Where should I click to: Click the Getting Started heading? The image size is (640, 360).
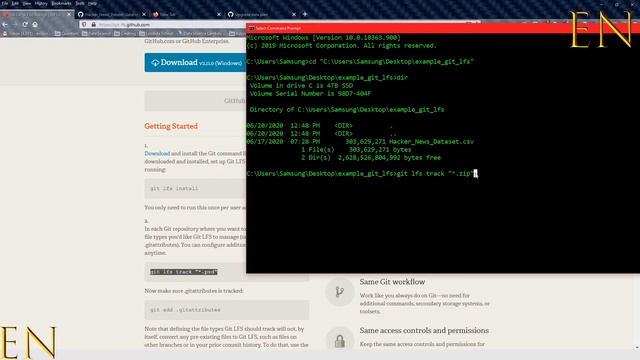click(x=171, y=126)
